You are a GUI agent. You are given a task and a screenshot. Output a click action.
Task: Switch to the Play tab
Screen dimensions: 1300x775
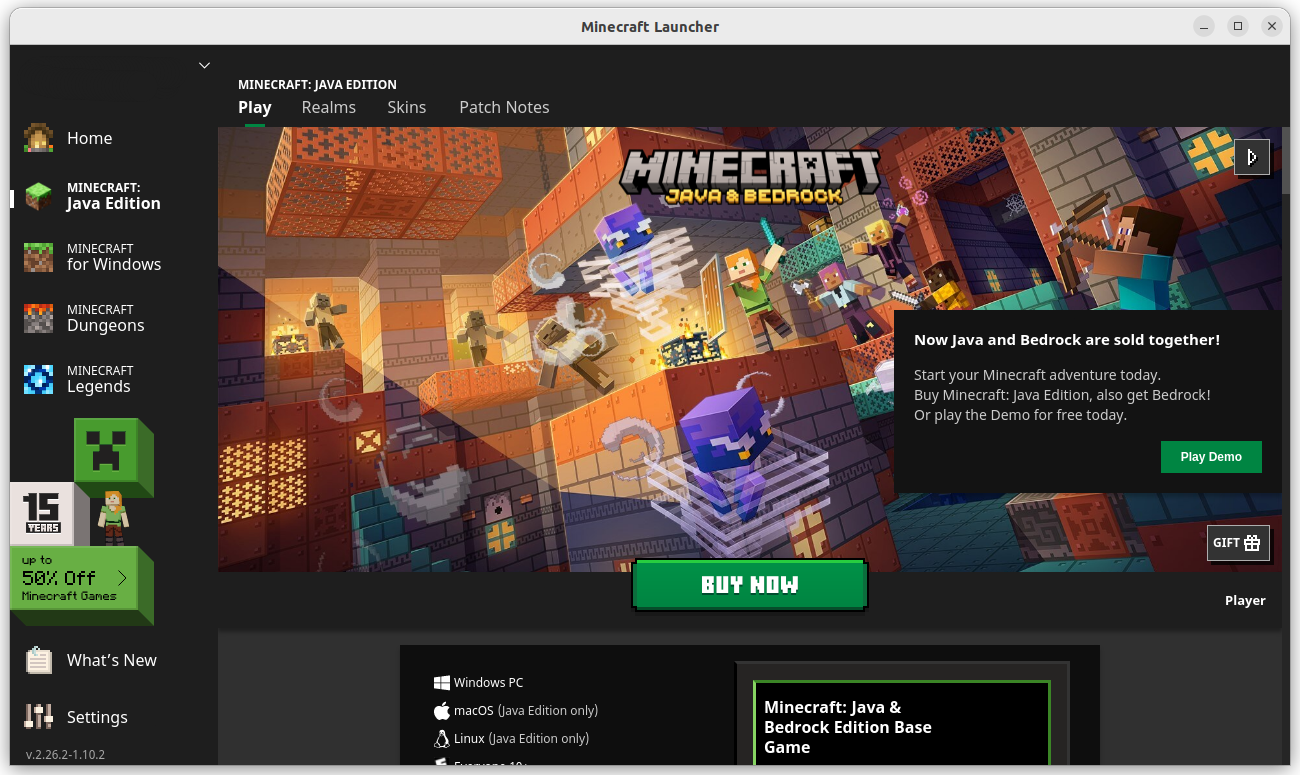click(x=255, y=107)
